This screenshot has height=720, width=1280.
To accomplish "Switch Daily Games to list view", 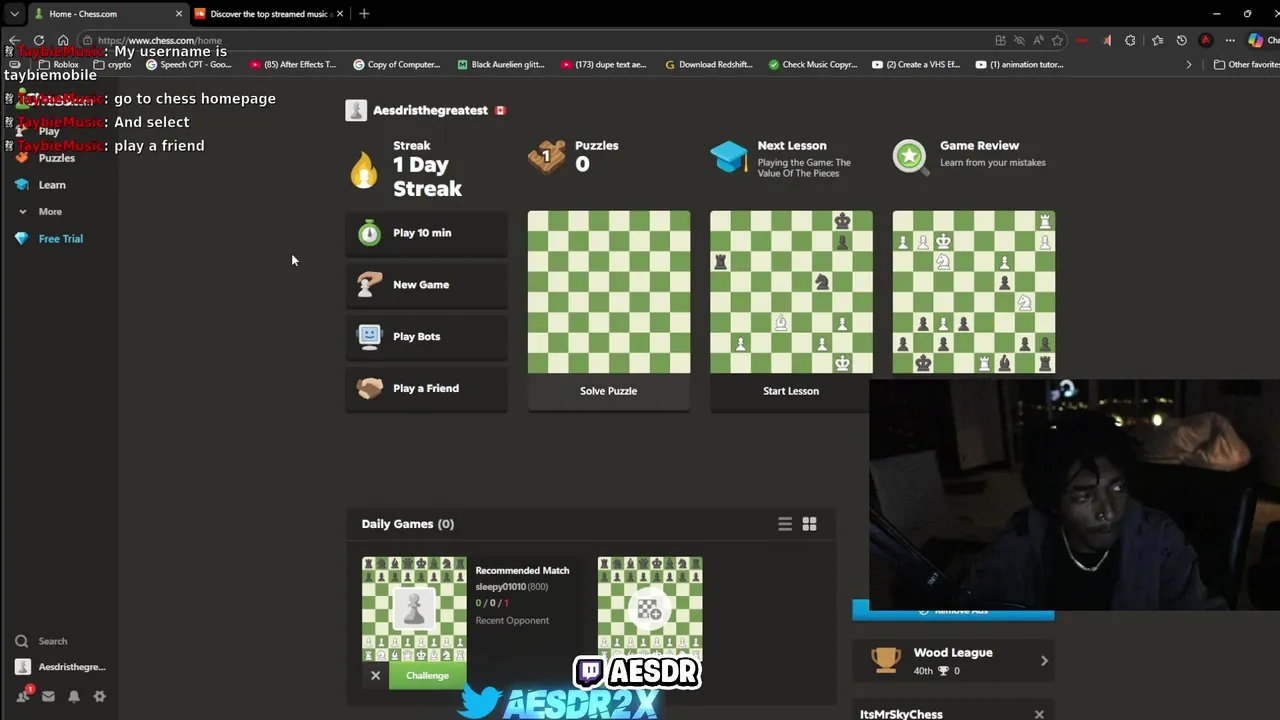I will click(785, 524).
